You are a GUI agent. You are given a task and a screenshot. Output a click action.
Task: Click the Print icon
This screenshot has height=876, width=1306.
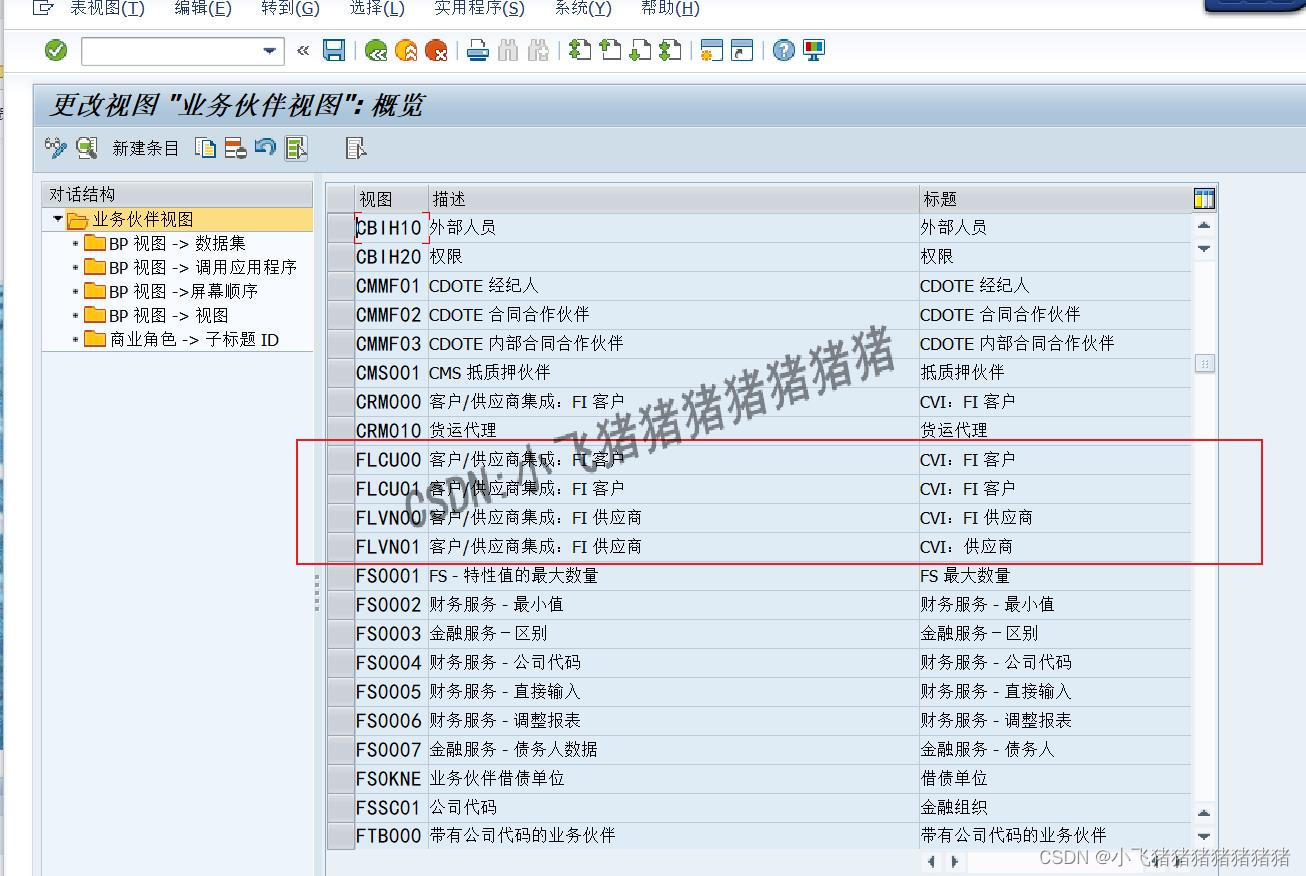click(x=478, y=50)
